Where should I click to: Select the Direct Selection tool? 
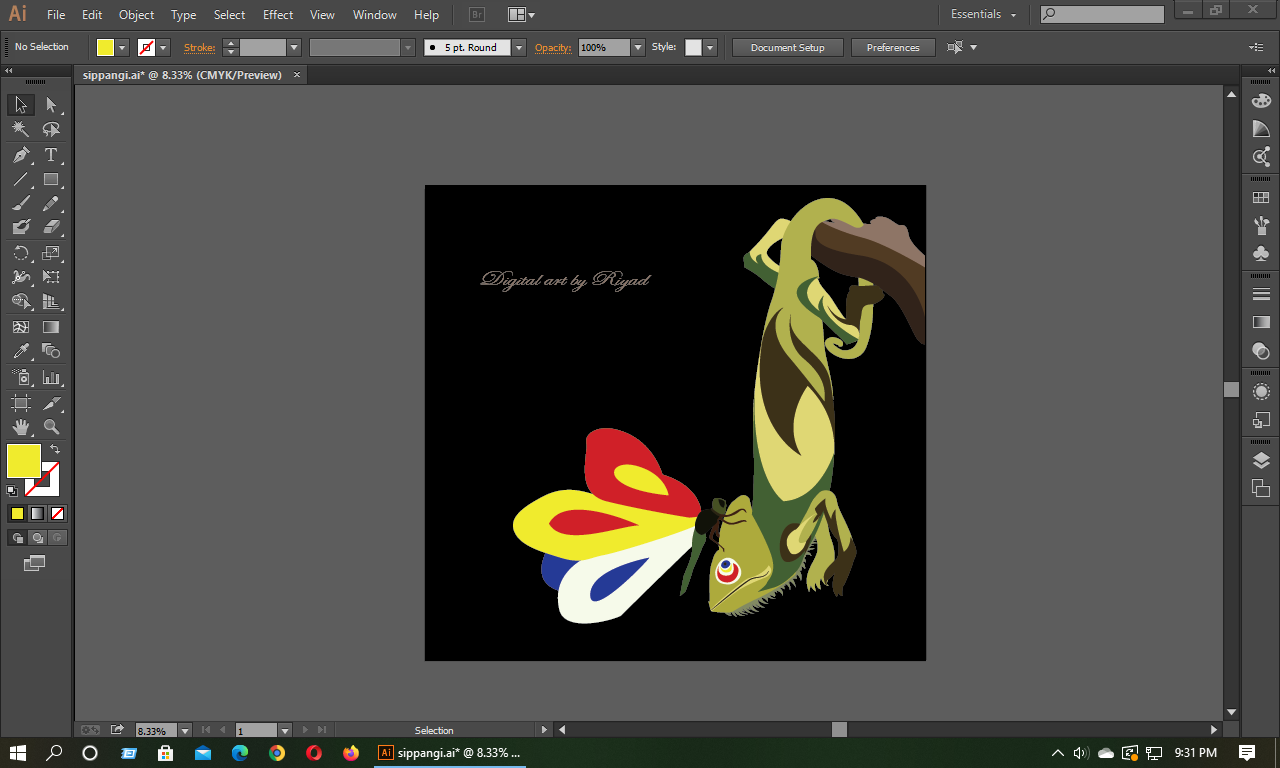click(x=51, y=105)
